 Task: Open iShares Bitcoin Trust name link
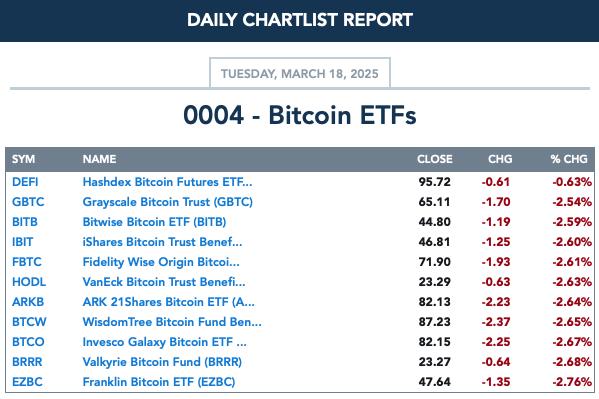click(x=162, y=242)
